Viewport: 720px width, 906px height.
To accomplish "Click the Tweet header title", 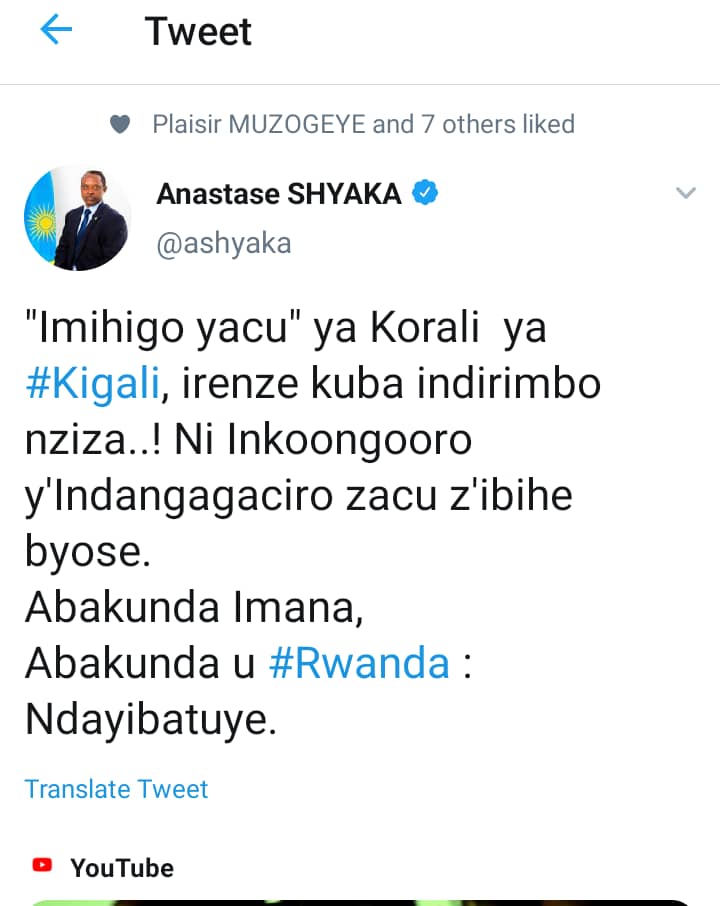I will tap(198, 31).
